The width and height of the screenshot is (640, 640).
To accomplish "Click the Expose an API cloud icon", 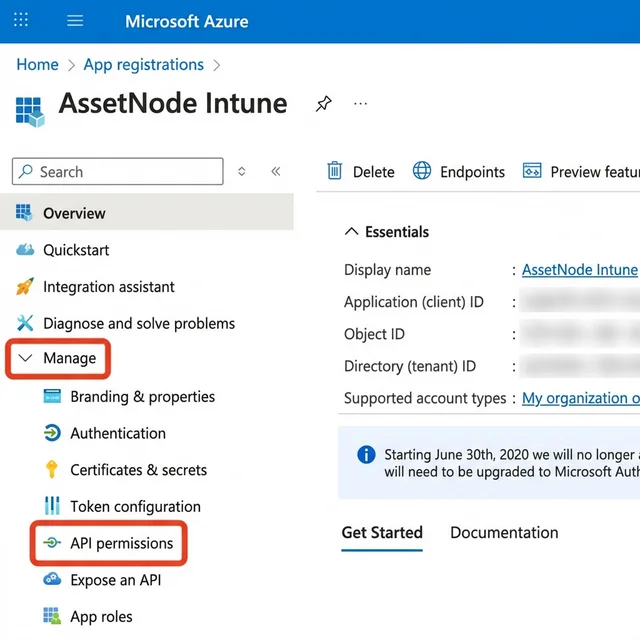I will click(x=52, y=579).
